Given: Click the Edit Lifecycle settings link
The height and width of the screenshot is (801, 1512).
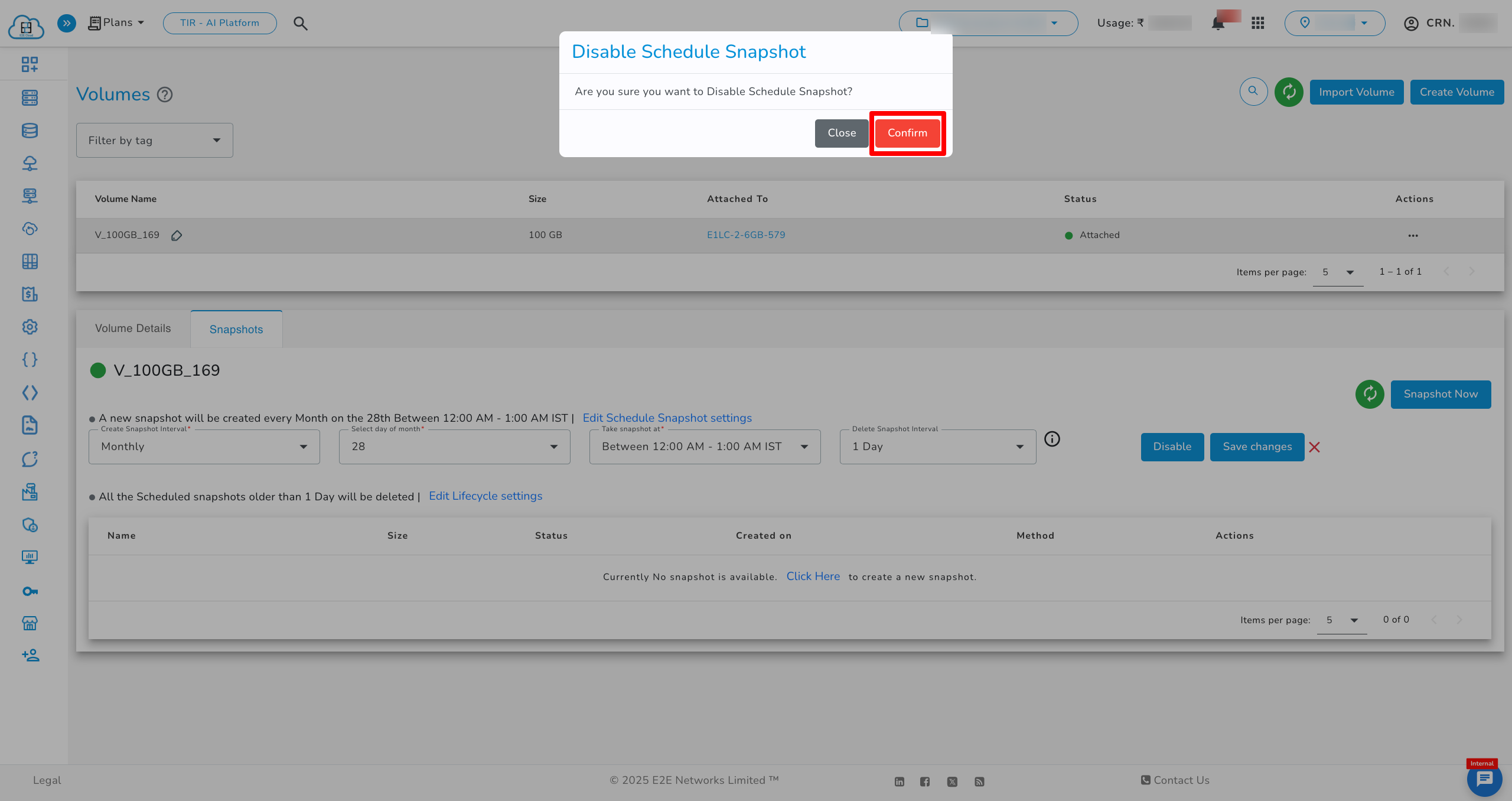Looking at the screenshot, I should click(x=485, y=496).
